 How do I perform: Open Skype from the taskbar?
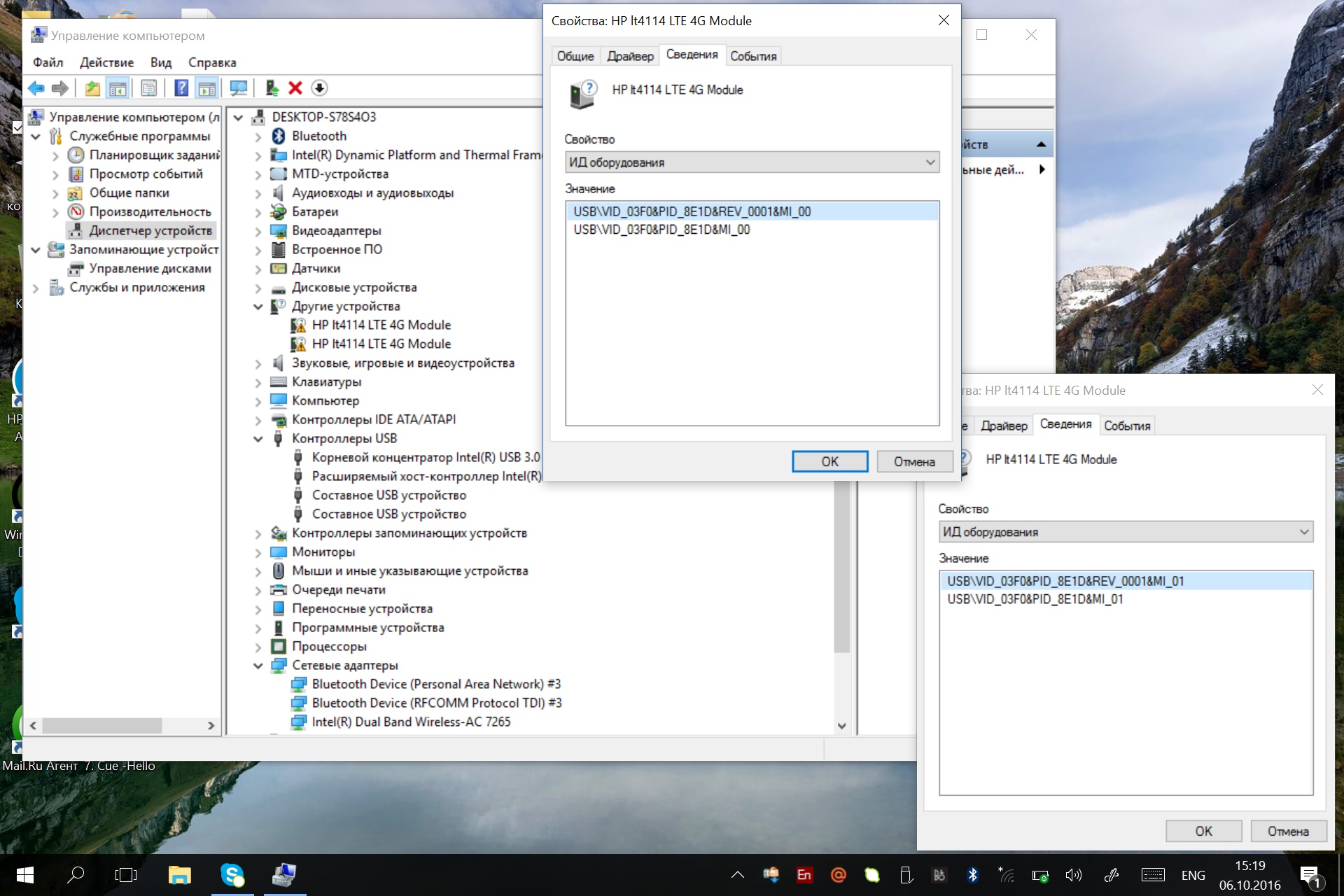click(x=232, y=875)
